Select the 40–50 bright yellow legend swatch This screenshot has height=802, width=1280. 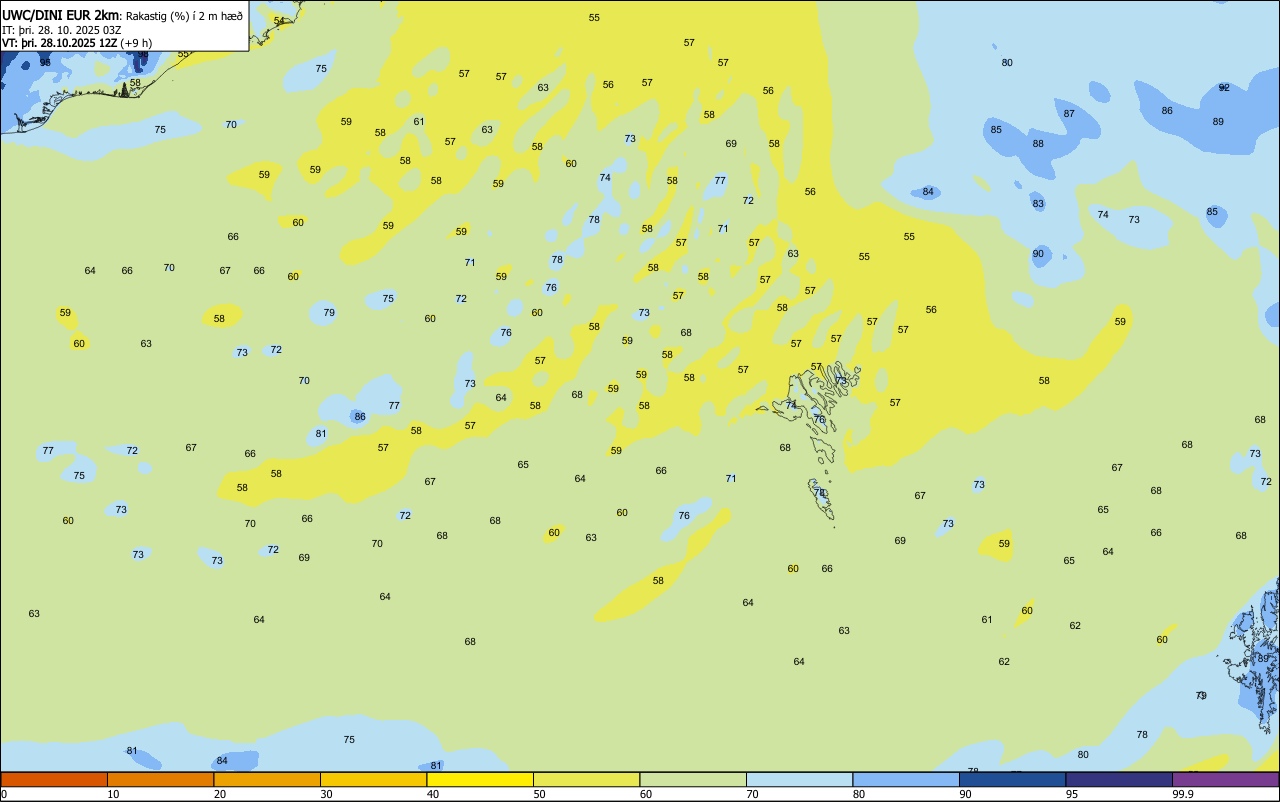point(480,779)
